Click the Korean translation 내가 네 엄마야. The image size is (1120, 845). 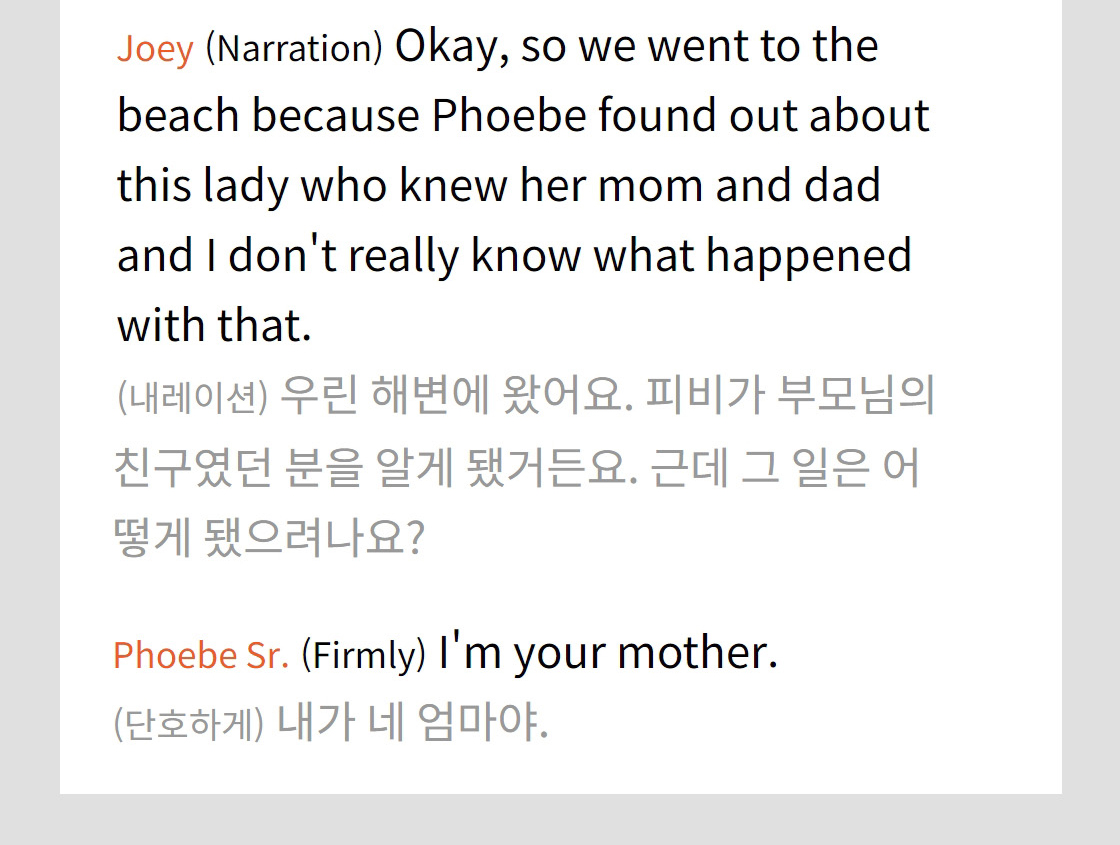tap(412, 723)
